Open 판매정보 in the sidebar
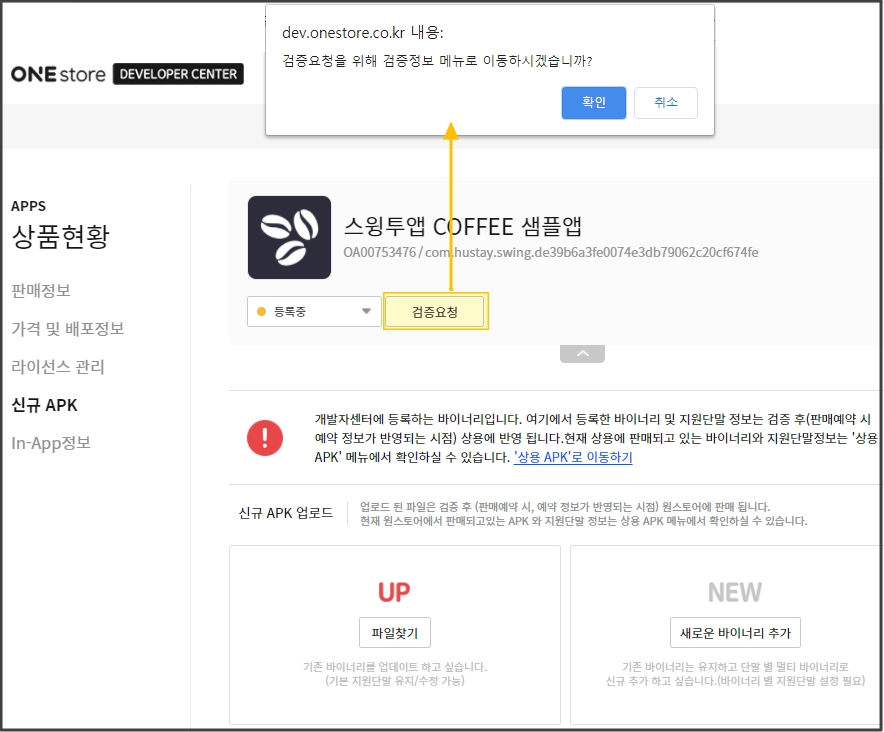Viewport: 884px width, 732px height. [x=41, y=290]
